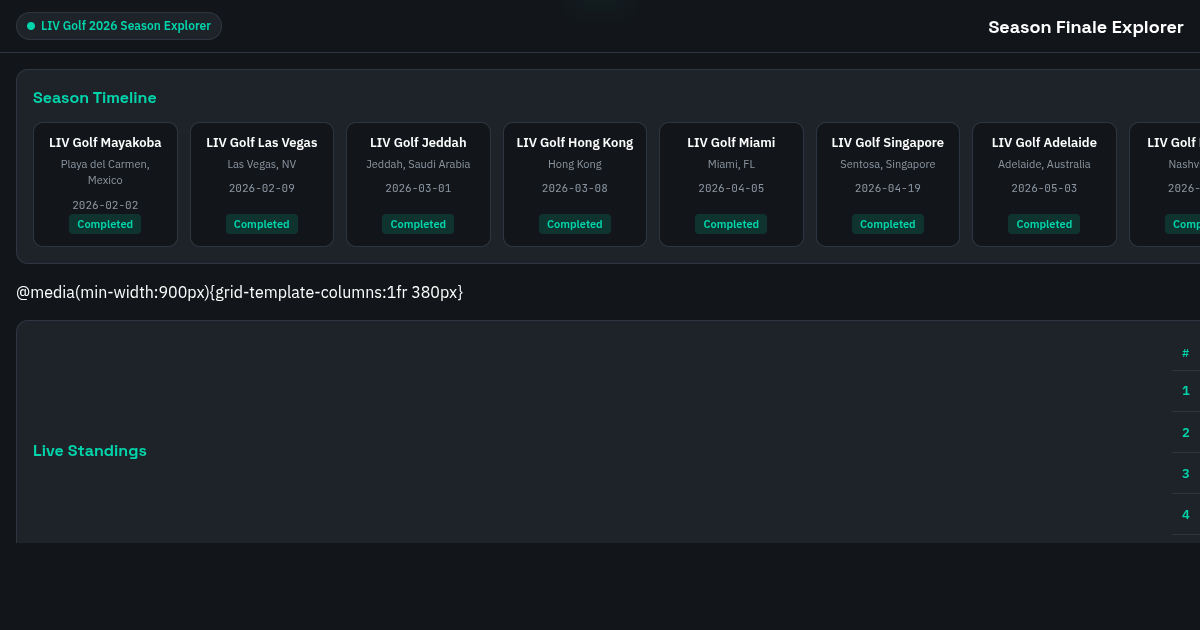Click the date 2026-04-19 on the Singapore card

(x=888, y=188)
